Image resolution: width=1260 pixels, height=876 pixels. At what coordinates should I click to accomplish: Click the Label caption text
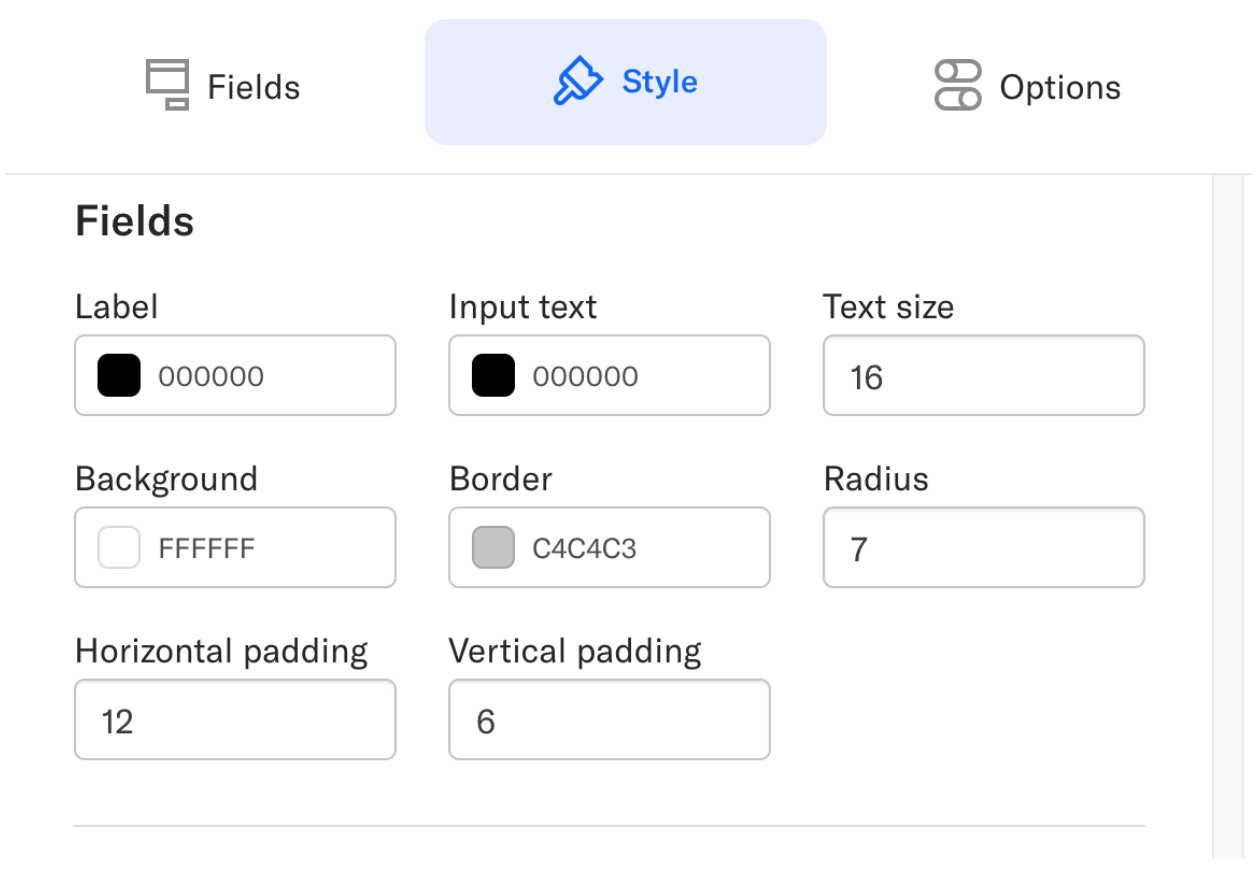[x=116, y=306]
